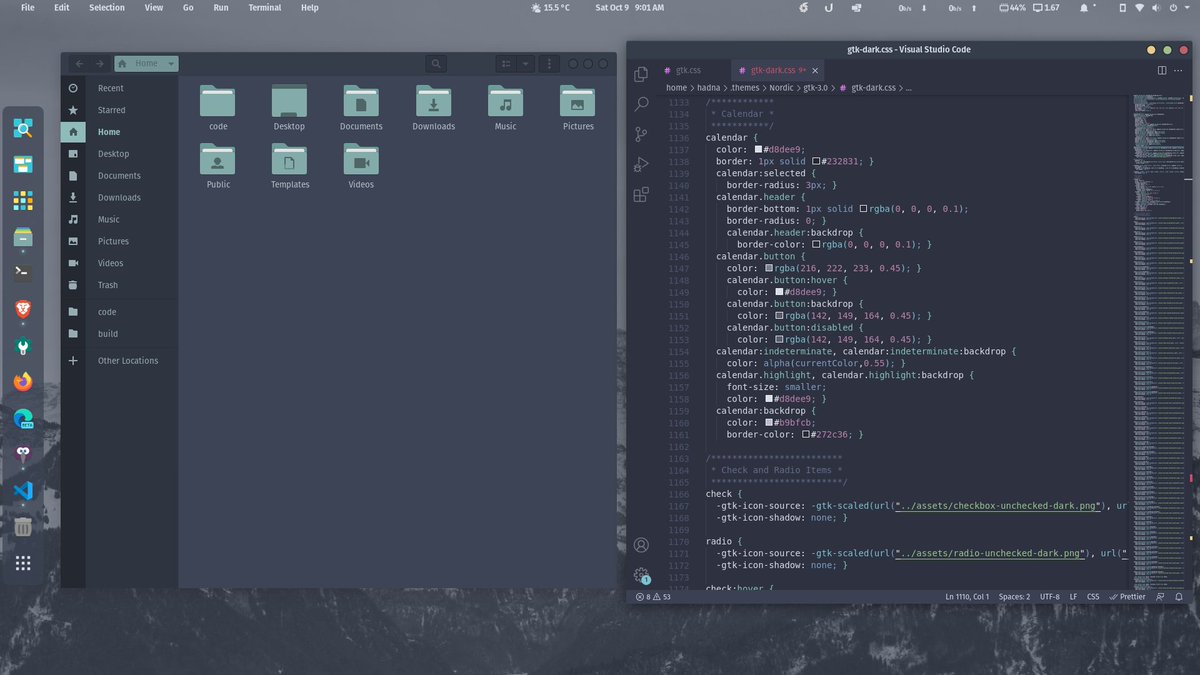Open VS Code notifications bell in status bar
Image resolution: width=1200 pixels, height=675 pixels.
tap(1177, 597)
